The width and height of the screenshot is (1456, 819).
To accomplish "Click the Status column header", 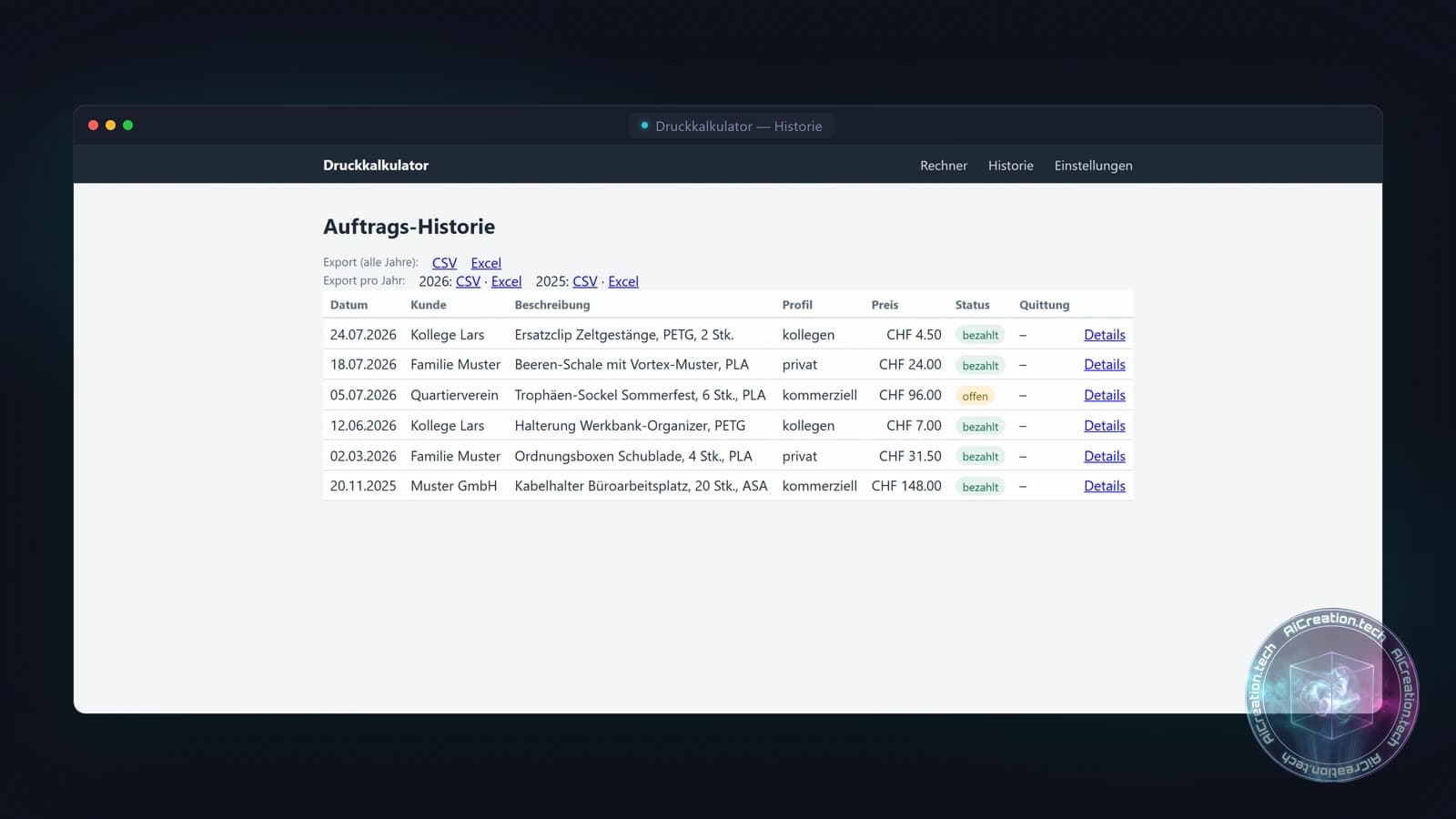I will click(972, 305).
